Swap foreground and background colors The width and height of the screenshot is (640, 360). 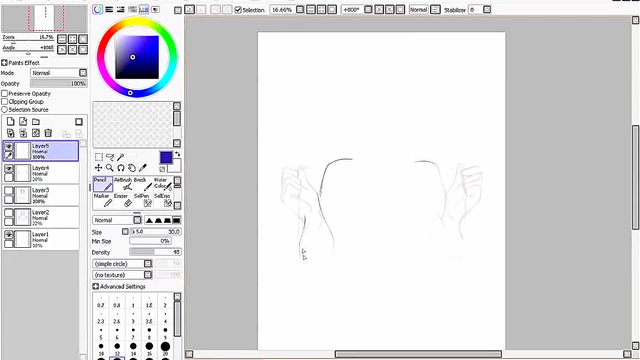pos(177,154)
